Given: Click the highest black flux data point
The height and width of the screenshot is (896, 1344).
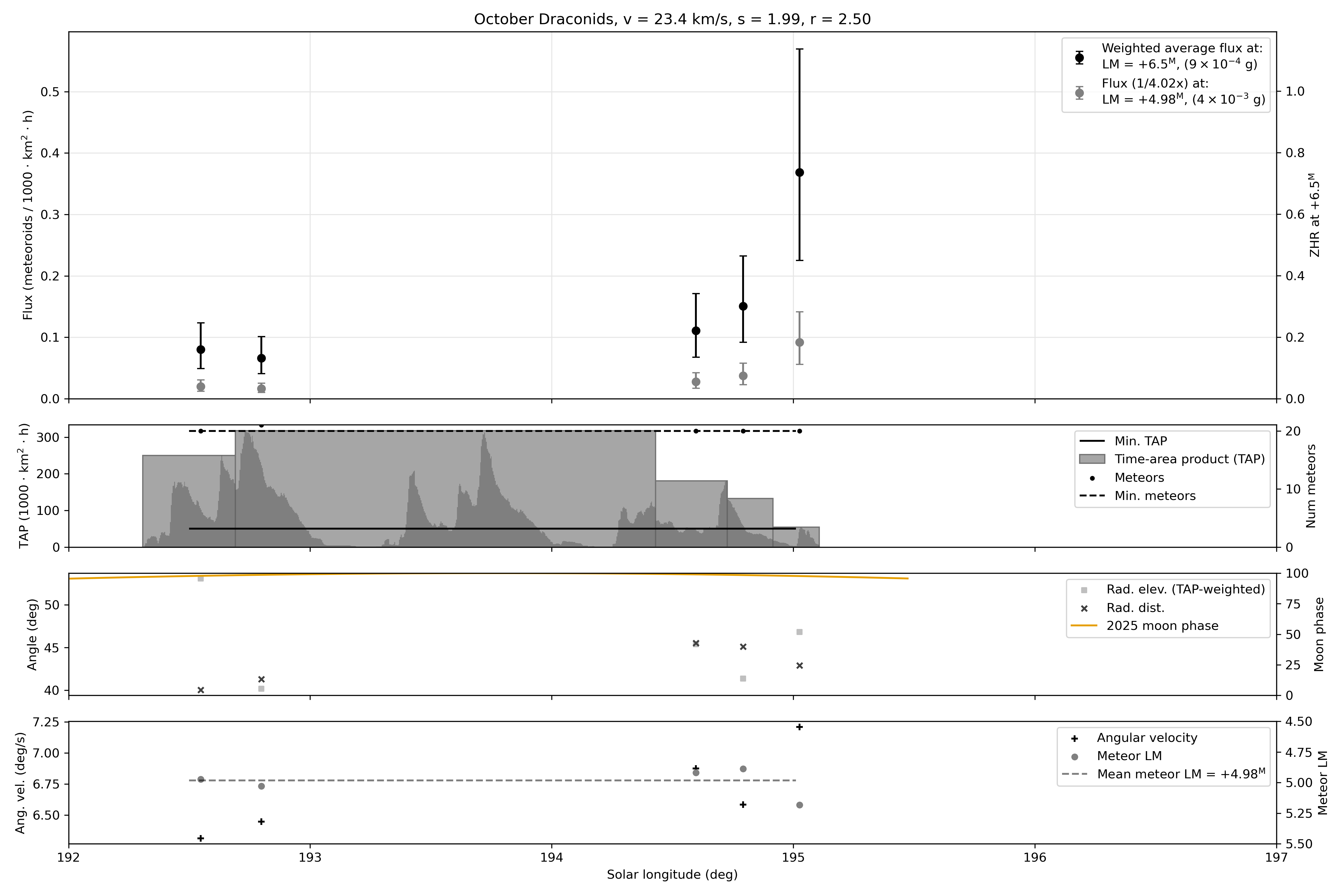Looking at the screenshot, I should 800,173.
